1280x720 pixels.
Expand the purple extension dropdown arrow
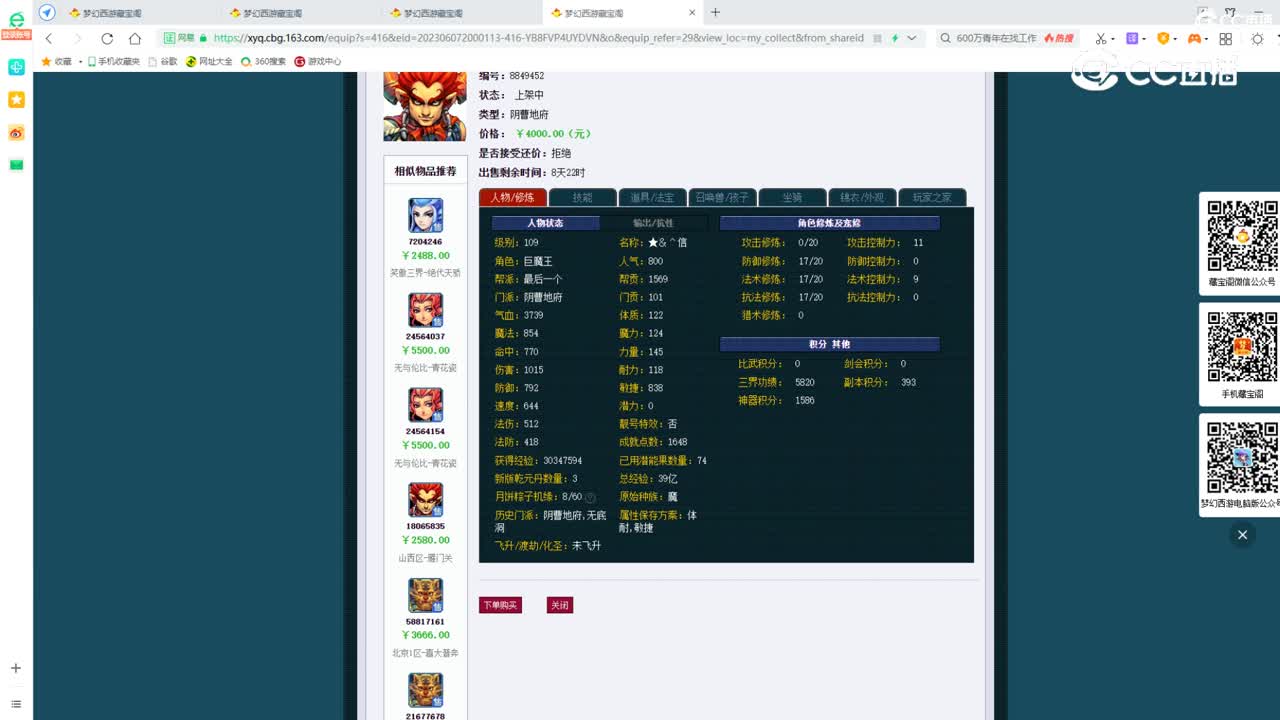[x=1146, y=39]
